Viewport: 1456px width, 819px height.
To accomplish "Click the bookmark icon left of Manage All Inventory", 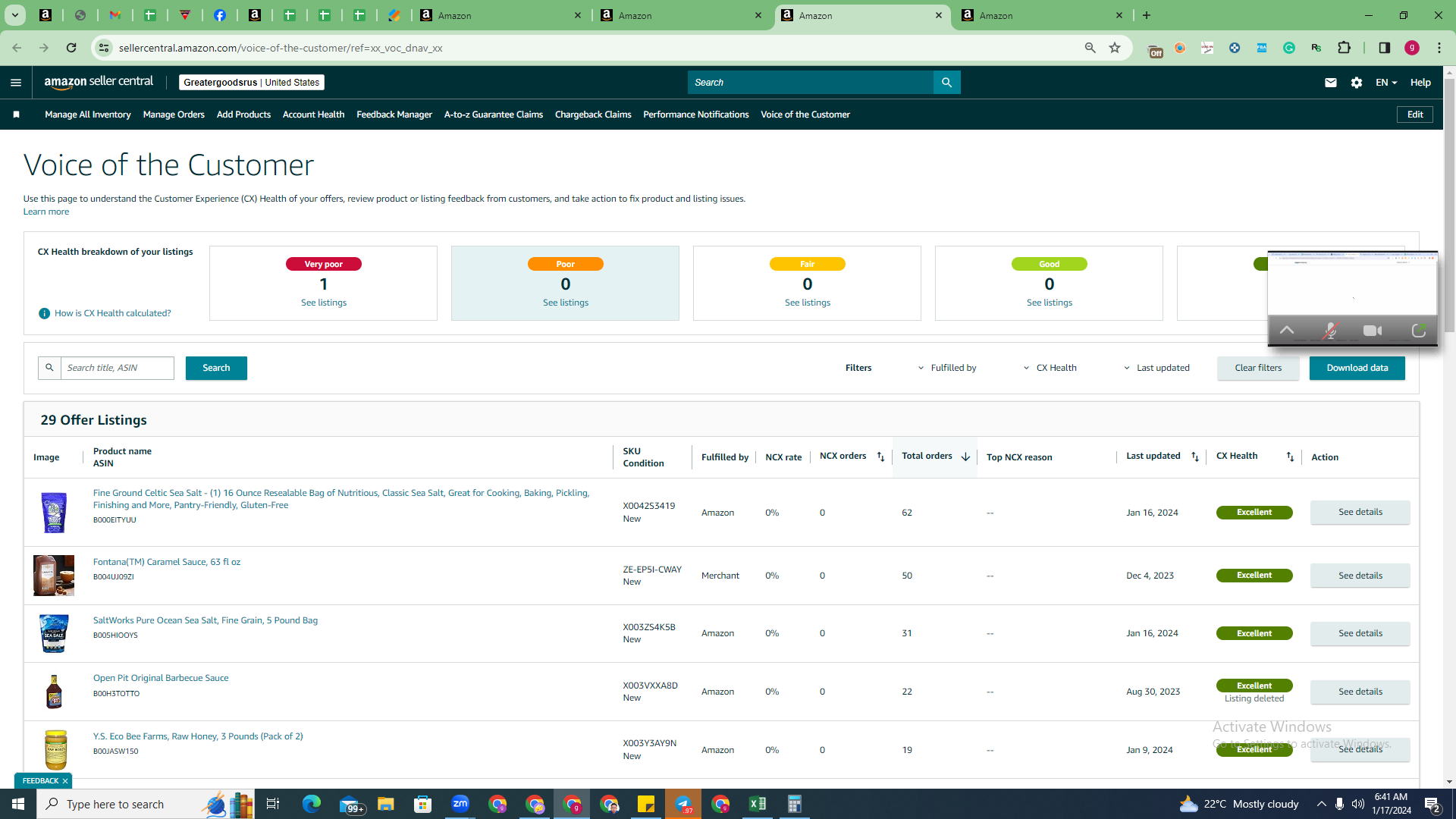I will point(16,115).
